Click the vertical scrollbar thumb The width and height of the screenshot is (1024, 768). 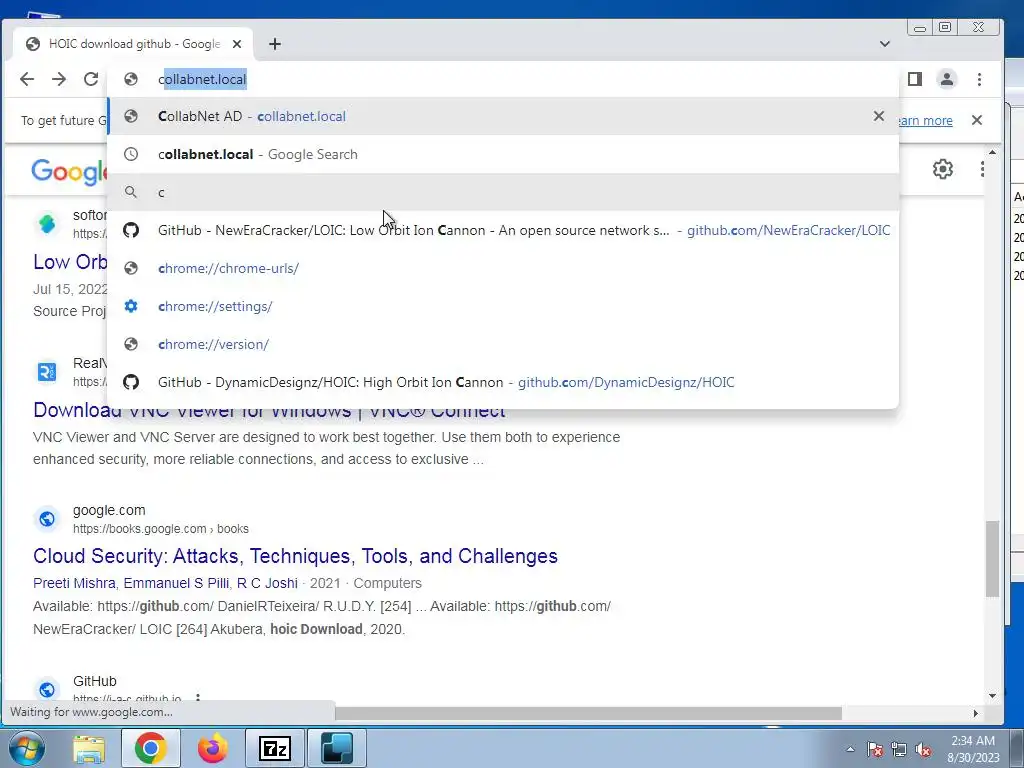992,558
